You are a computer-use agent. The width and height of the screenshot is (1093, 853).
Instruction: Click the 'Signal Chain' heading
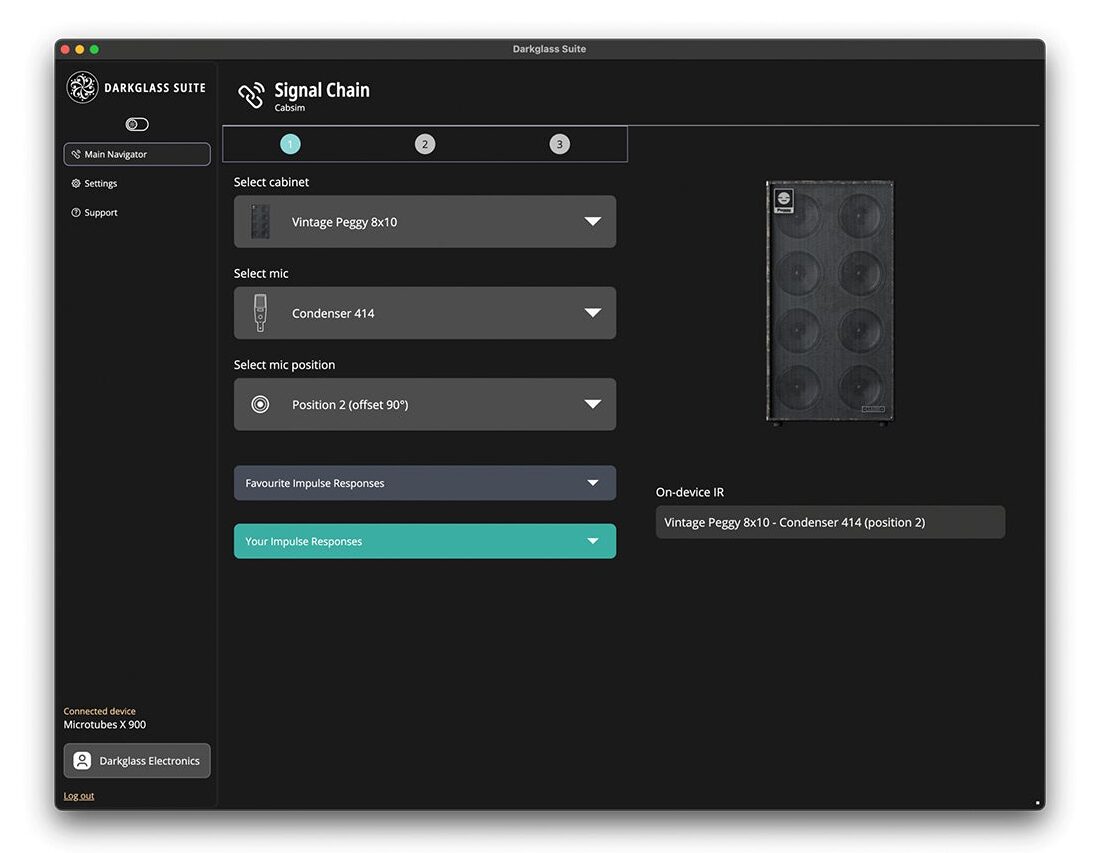pos(322,91)
